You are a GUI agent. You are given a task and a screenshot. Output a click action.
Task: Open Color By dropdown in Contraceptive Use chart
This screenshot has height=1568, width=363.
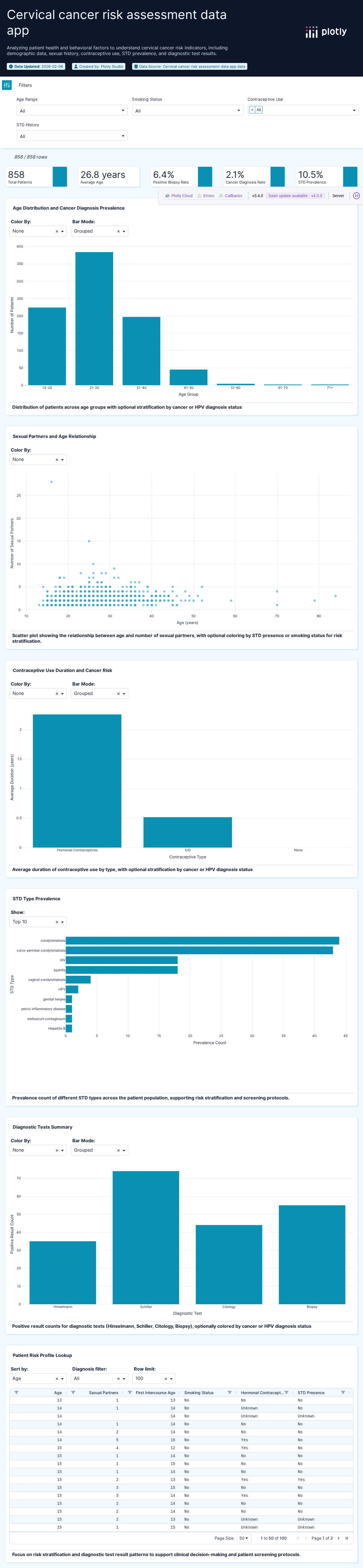click(x=38, y=694)
